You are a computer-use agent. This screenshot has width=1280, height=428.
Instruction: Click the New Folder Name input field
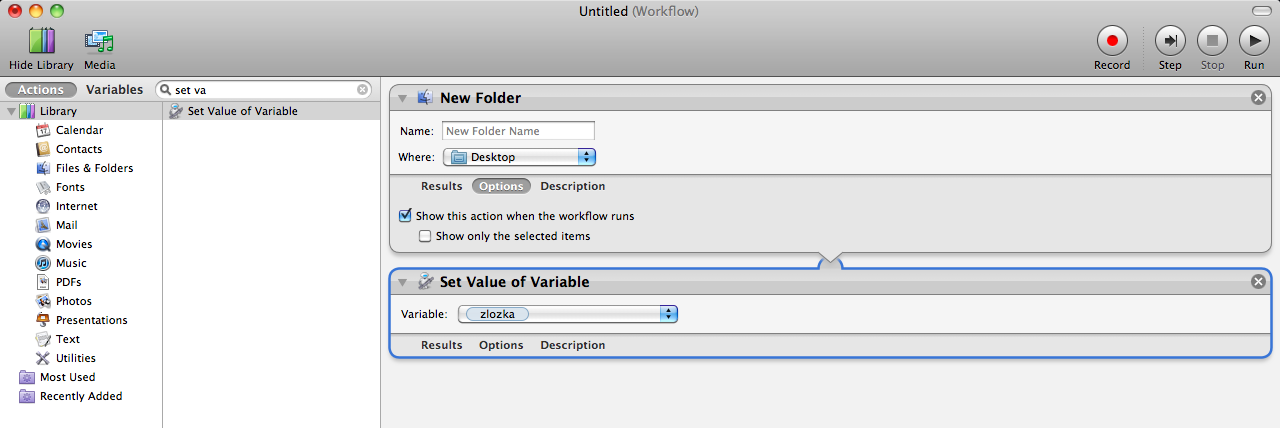[x=518, y=131]
